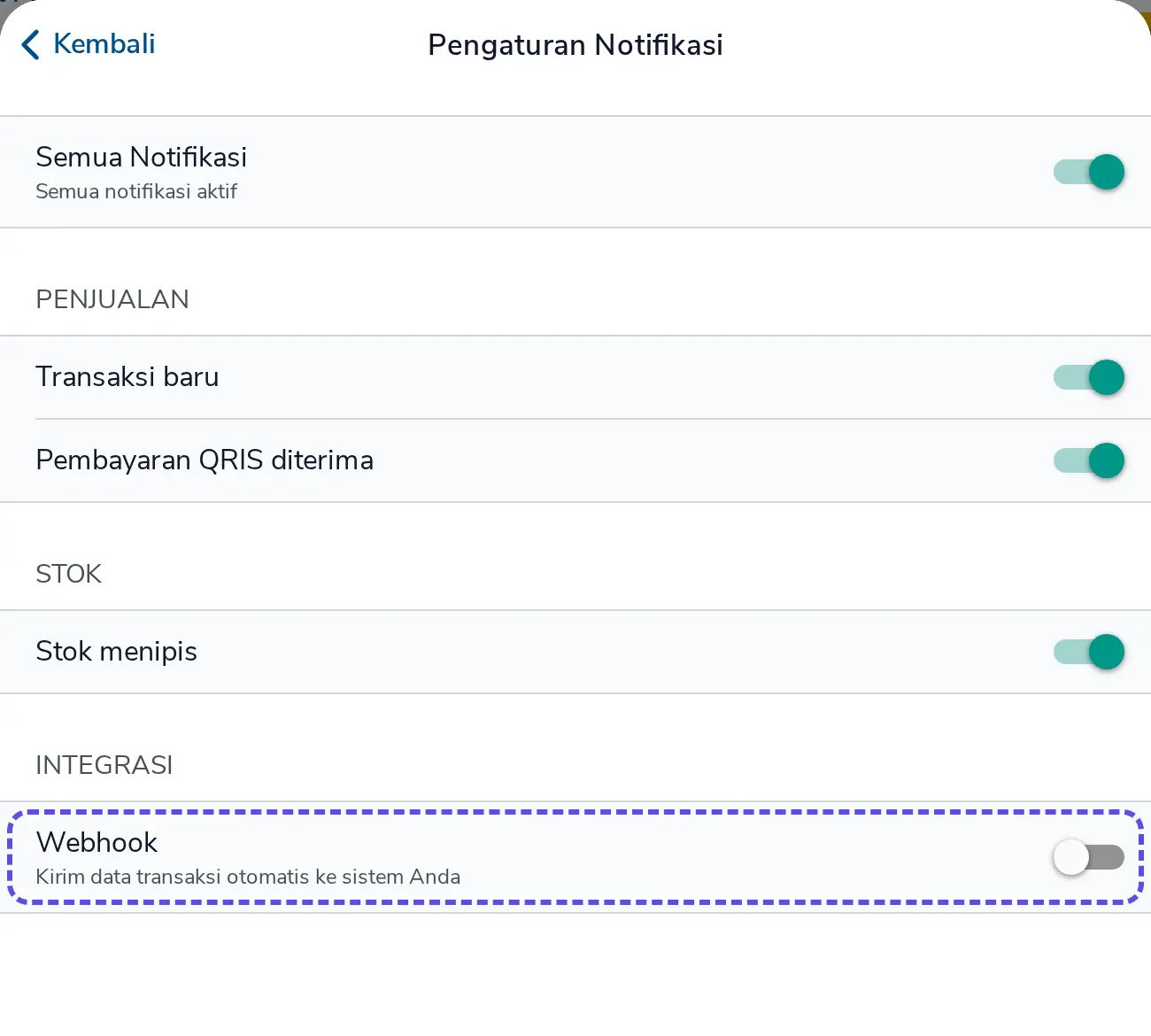The image size is (1151, 1036).
Task: Disable the Transaksi baru notification switch
Action: pos(1089,377)
